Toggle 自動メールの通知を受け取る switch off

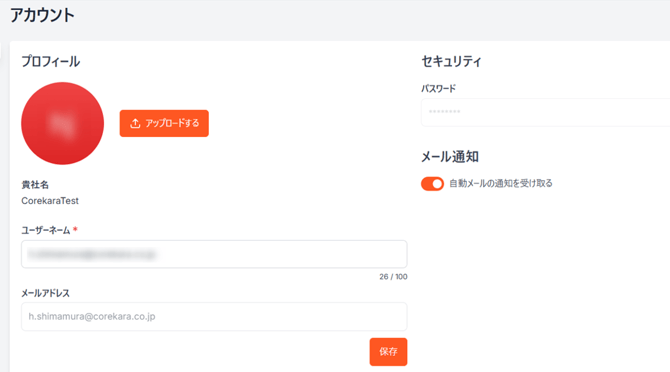tap(432, 184)
